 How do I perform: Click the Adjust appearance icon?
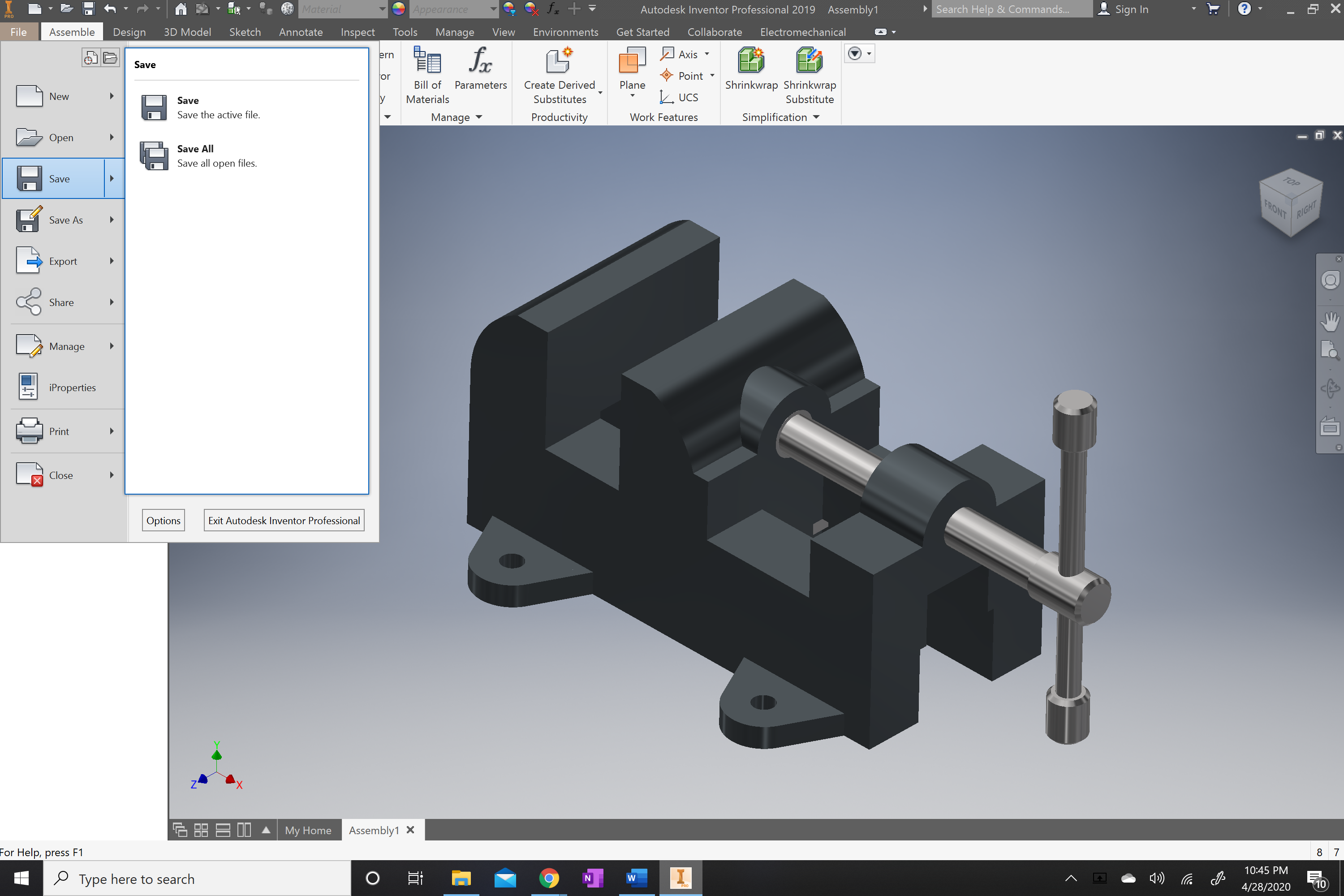[508, 9]
